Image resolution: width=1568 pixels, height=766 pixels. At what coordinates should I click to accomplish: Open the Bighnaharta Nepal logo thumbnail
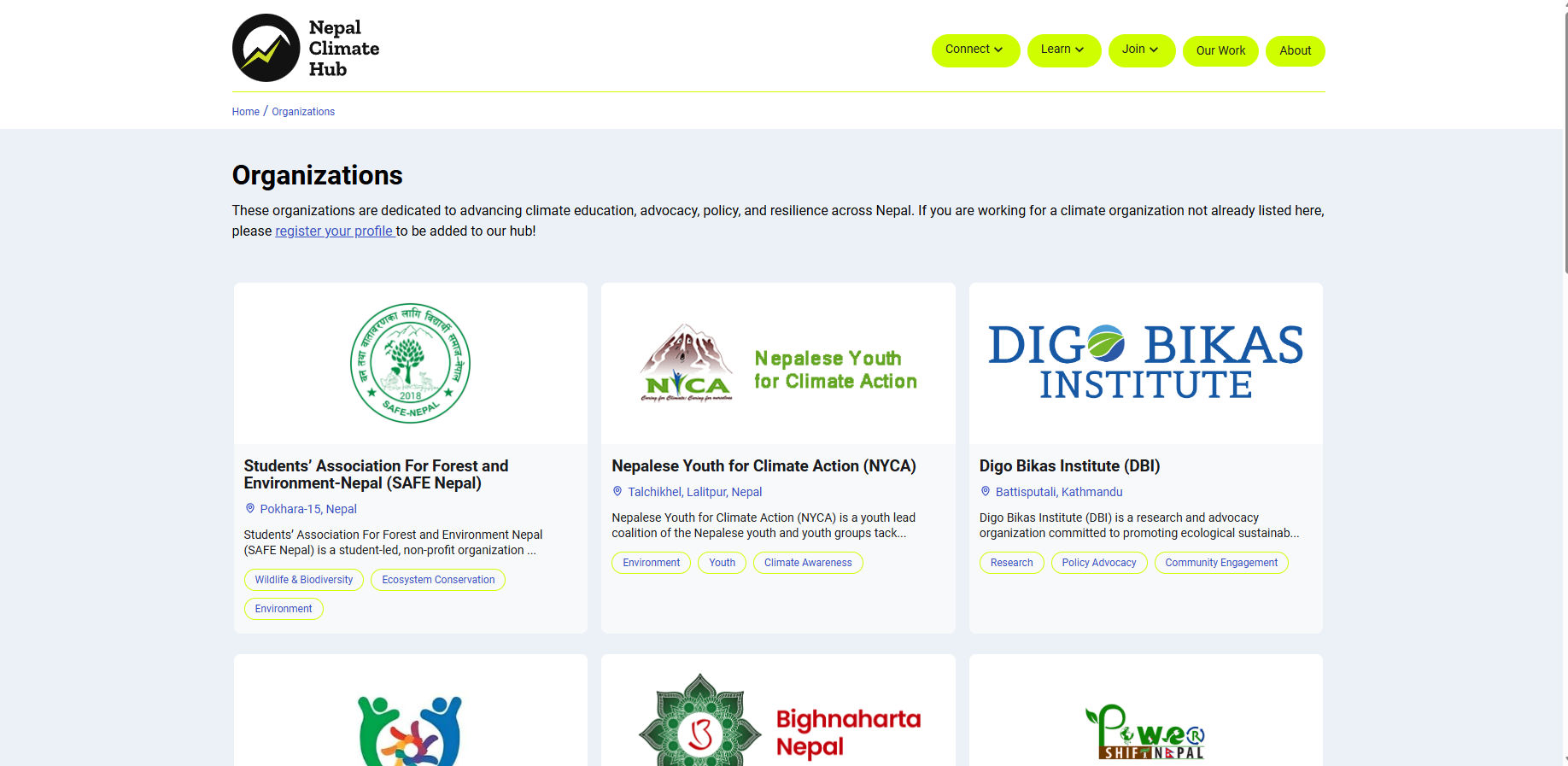click(x=778, y=720)
